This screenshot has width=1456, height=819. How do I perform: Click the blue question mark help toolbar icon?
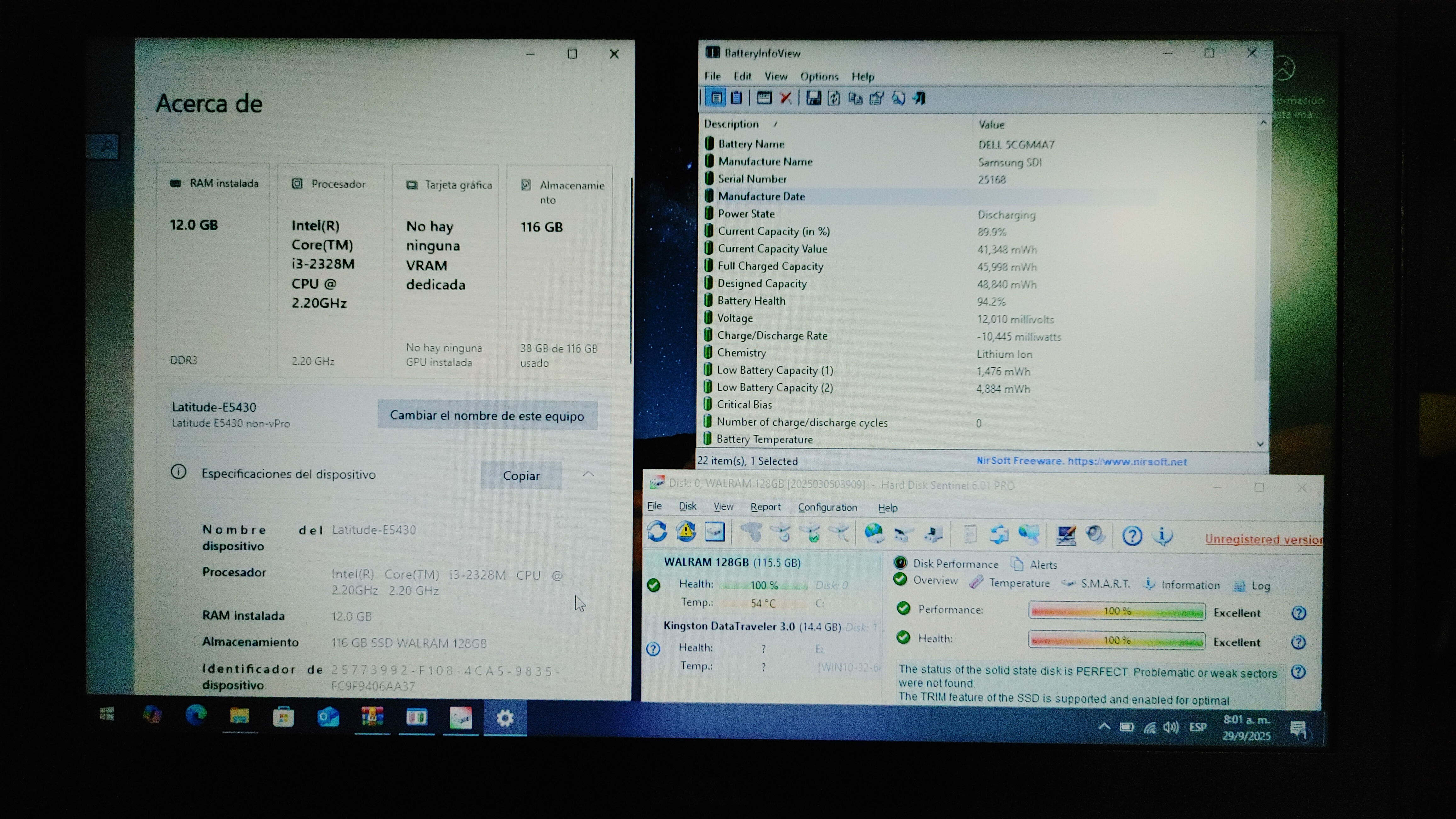pyautogui.click(x=1132, y=535)
